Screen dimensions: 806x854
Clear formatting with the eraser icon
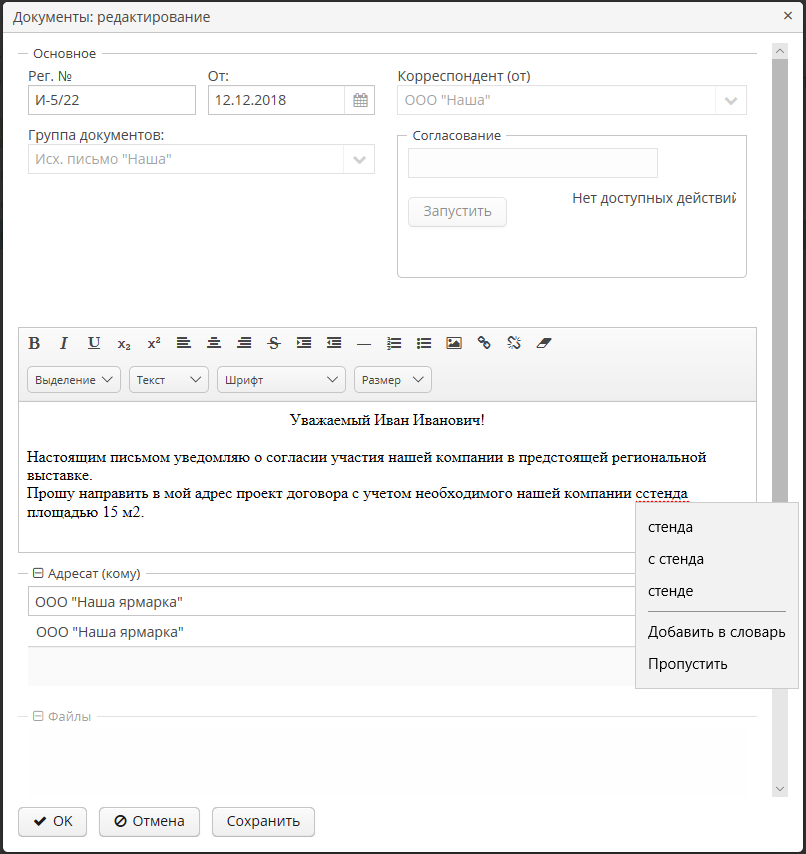[x=544, y=343]
